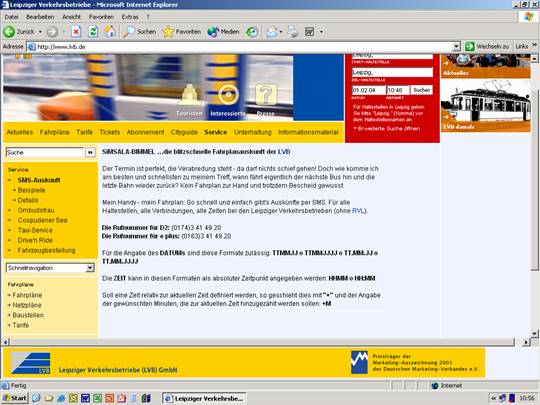The width and height of the screenshot is (540, 405).
Task: Open the Datei menu
Action: tap(11, 17)
